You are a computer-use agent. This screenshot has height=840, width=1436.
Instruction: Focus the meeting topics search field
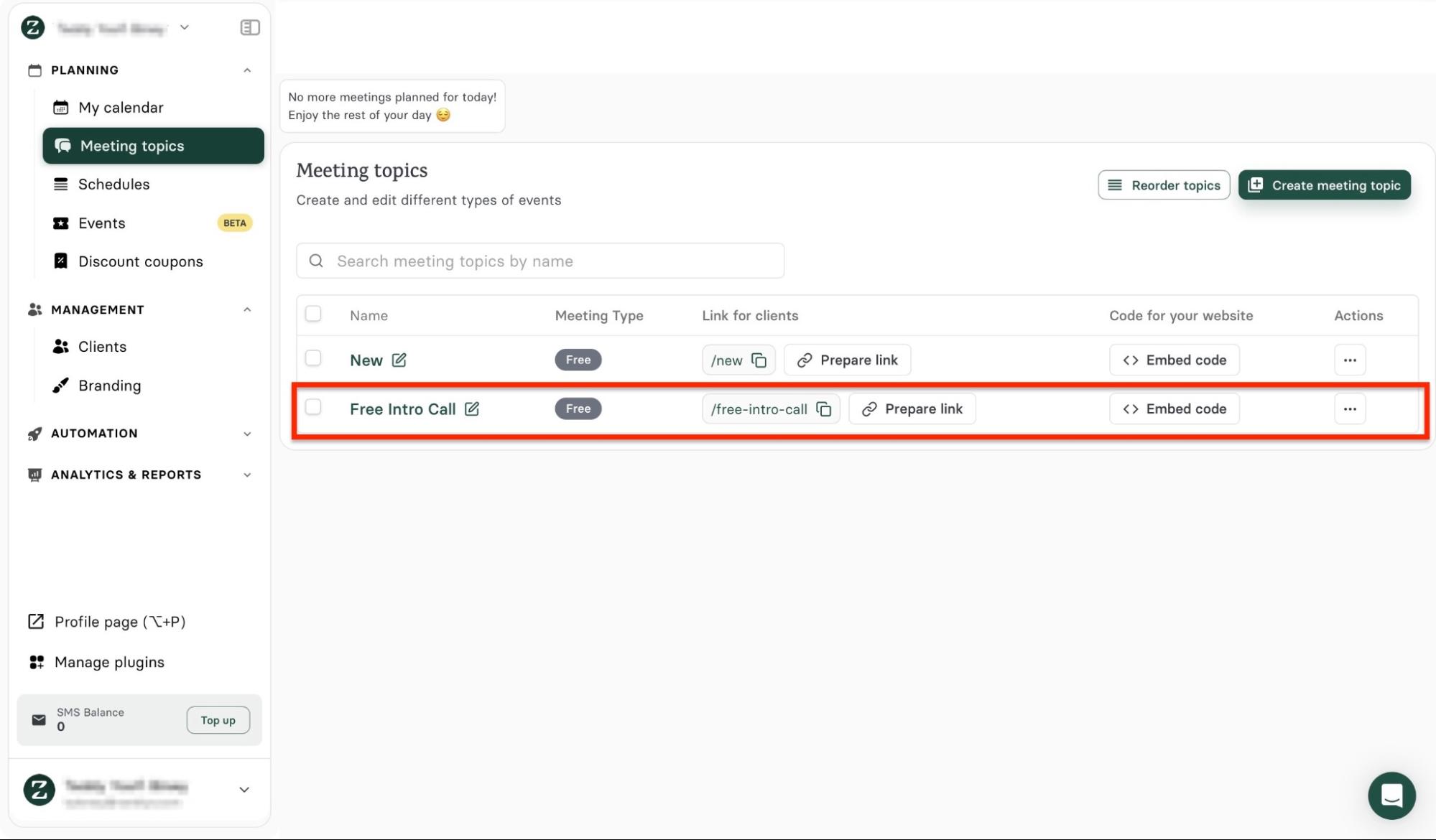[539, 261]
